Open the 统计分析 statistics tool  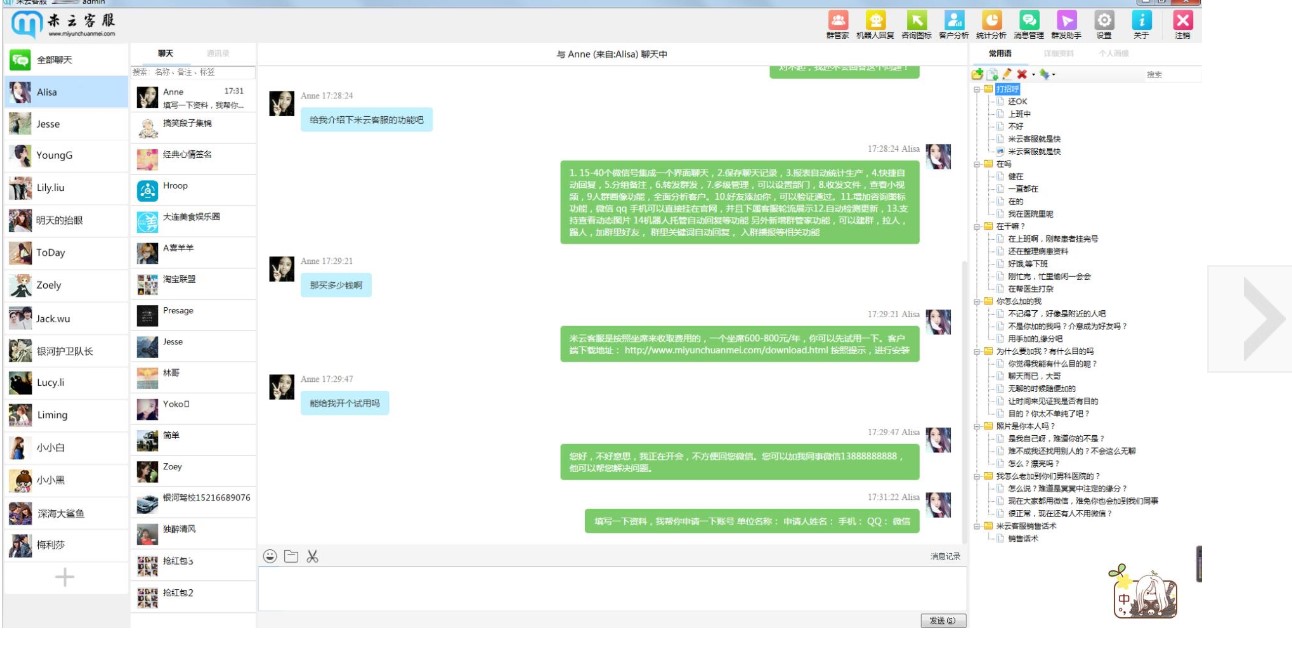991,24
